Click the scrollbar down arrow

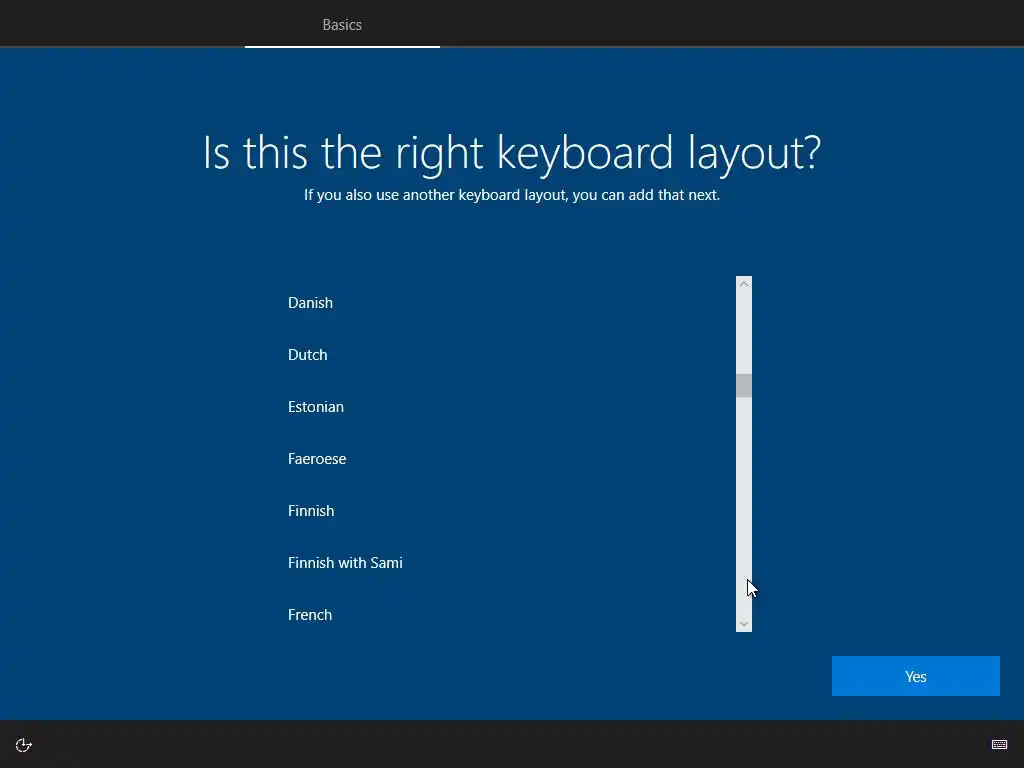click(x=744, y=624)
